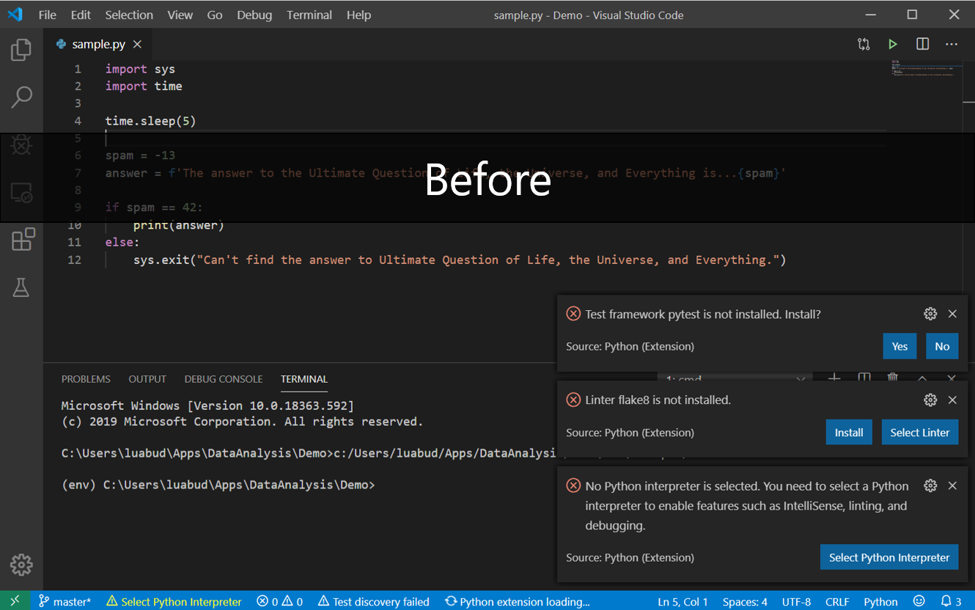The width and height of the screenshot is (975, 610).
Task: Create a new terminal with the plus icon
Action: point(834,378)
